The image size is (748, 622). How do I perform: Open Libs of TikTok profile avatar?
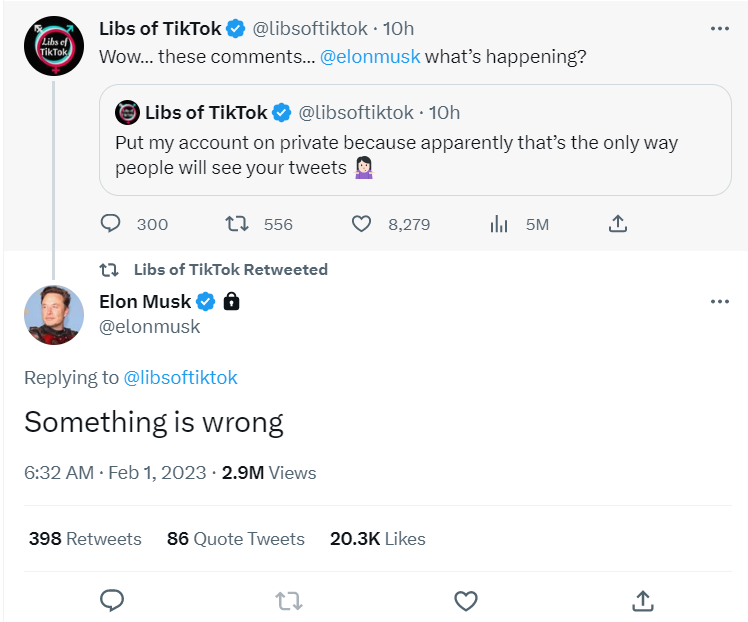point(53,45)
